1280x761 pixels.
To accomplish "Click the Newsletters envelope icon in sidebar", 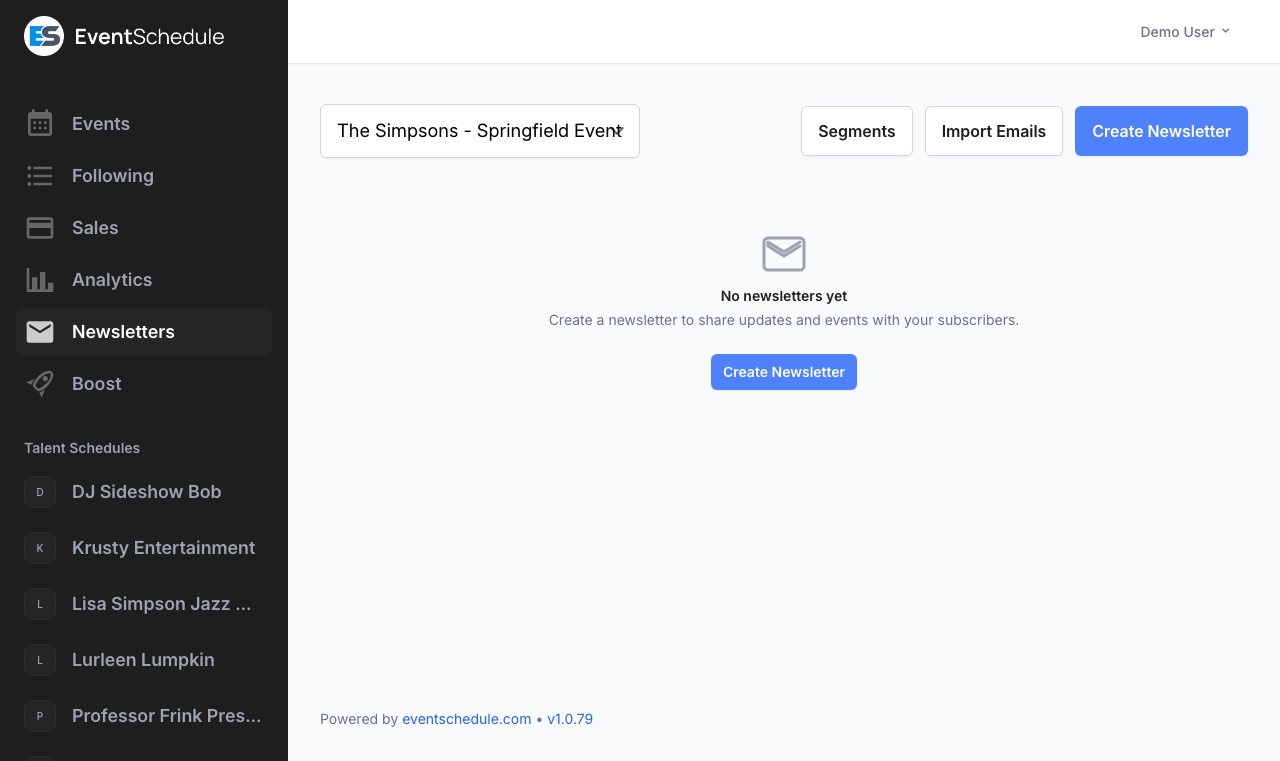I will (x=40, y=332).
